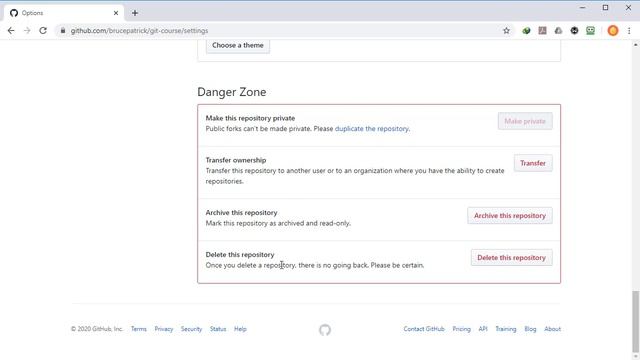Click the GitHub logo in the footer
The image size is (640, 360).
coord(325,330)
